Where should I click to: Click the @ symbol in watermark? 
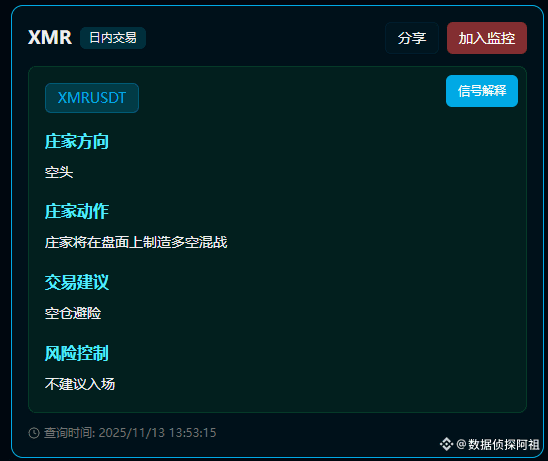coord(461,445)
